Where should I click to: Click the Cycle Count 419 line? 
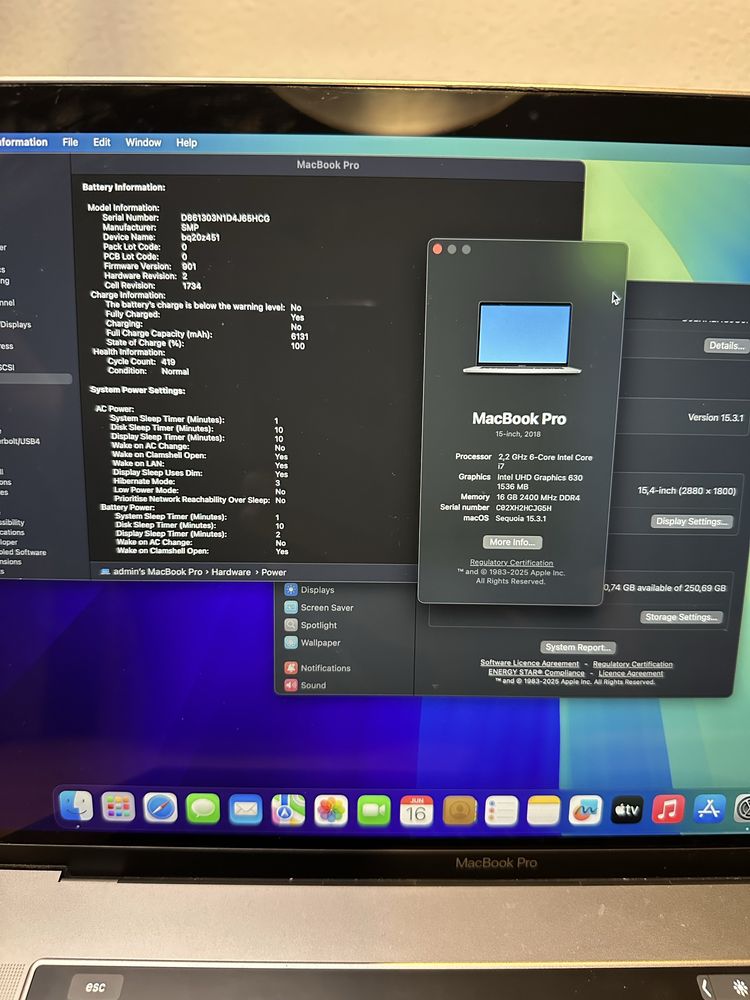tap(141, 362)
